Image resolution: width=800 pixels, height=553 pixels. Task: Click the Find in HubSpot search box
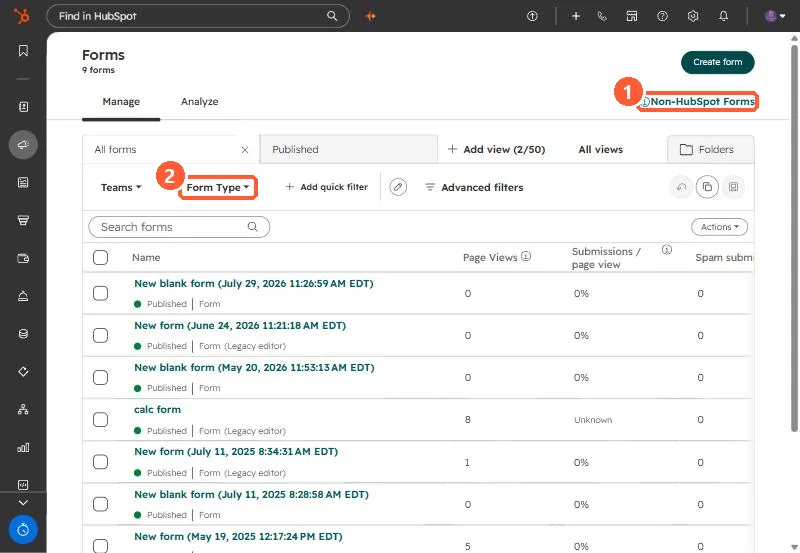point(198,16)
